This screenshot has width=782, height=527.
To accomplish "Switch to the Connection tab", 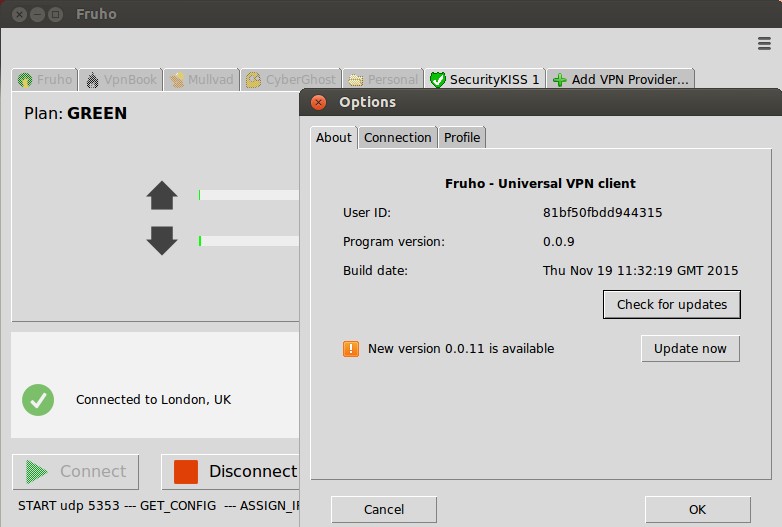I will (x=397, y=138).
